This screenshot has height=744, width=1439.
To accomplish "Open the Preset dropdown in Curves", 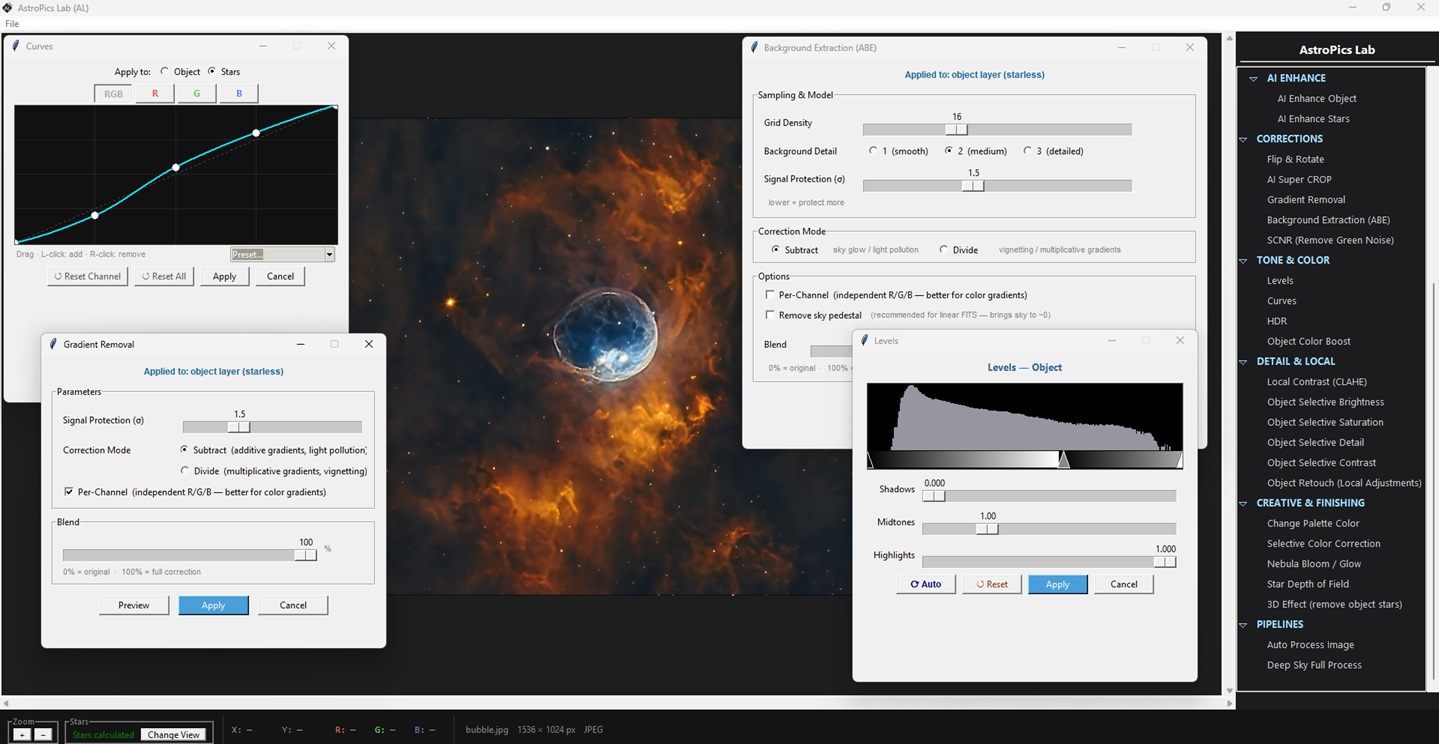I will [x=329, y=255].
